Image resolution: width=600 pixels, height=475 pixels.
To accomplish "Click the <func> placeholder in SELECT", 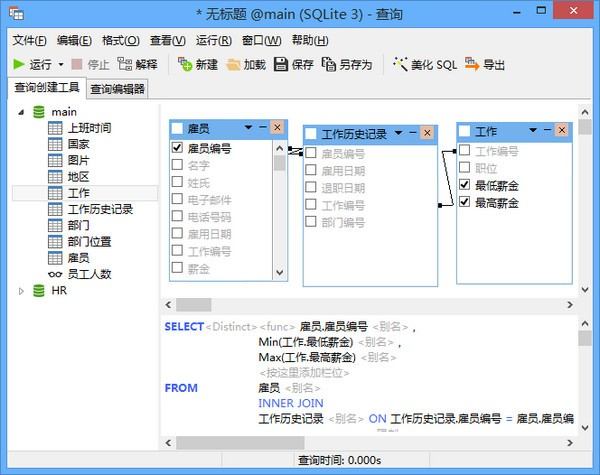I will click(x=277, y=327).
